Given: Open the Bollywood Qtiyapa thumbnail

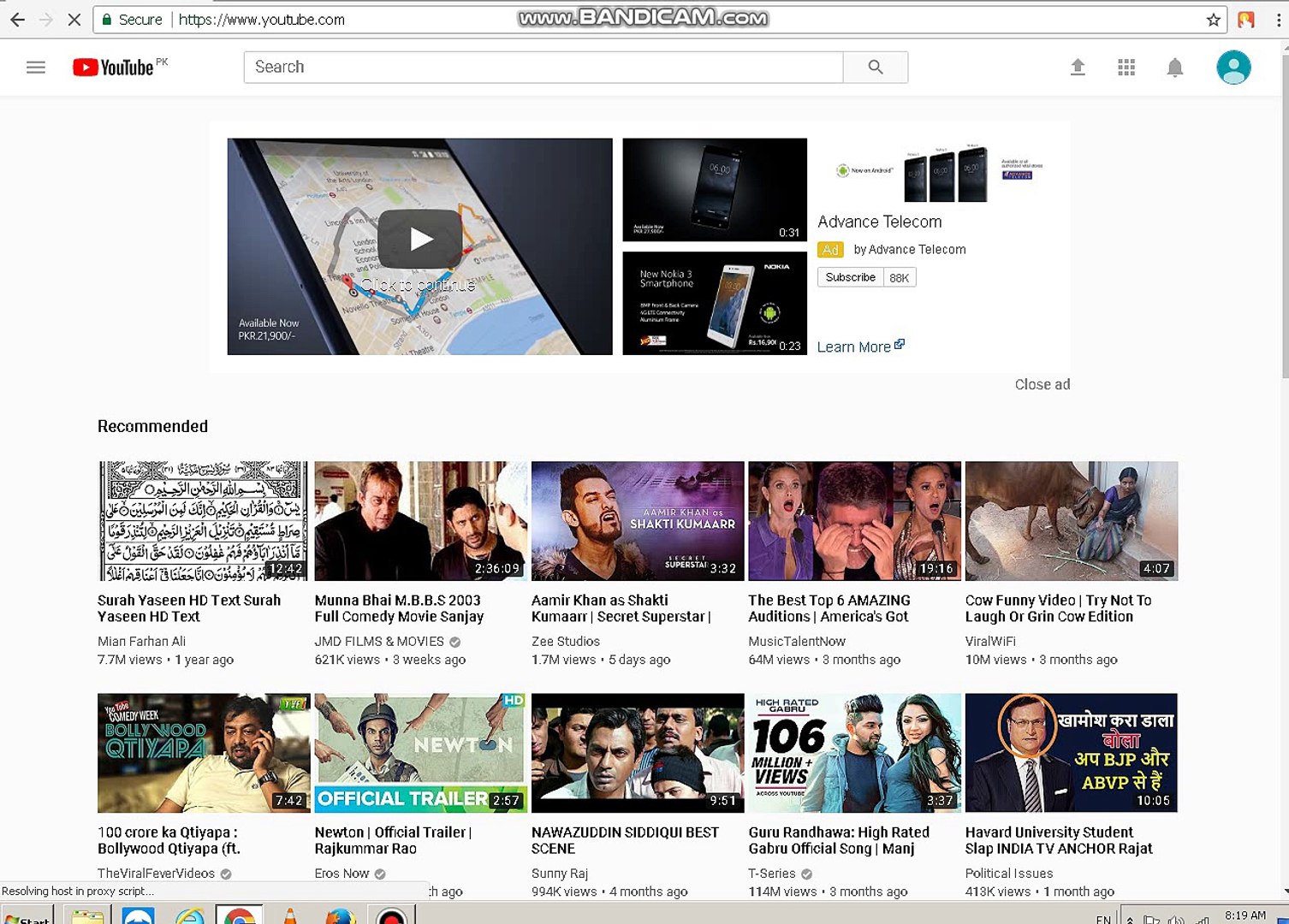Looking at the screenshot, I should [204, 753].
